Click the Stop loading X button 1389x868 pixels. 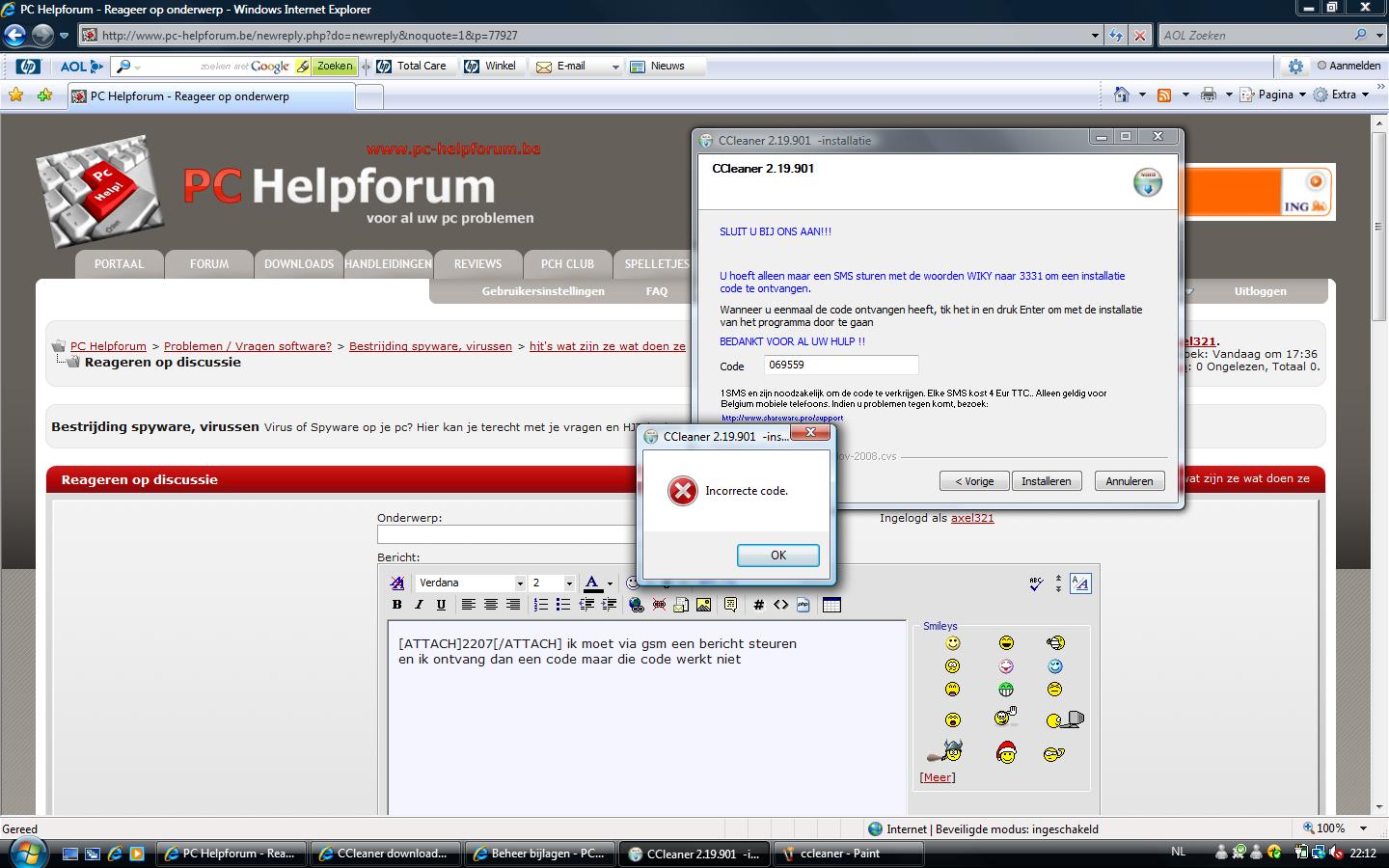coord(1139,35)
